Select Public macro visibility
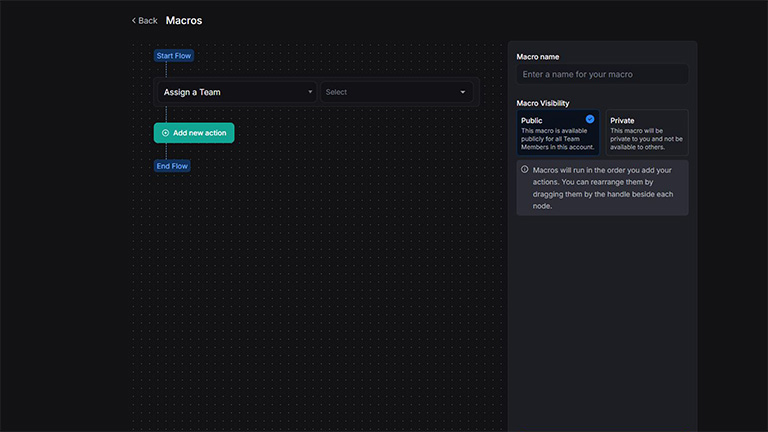Screen dimensions: 768x432 pos(558,133)
